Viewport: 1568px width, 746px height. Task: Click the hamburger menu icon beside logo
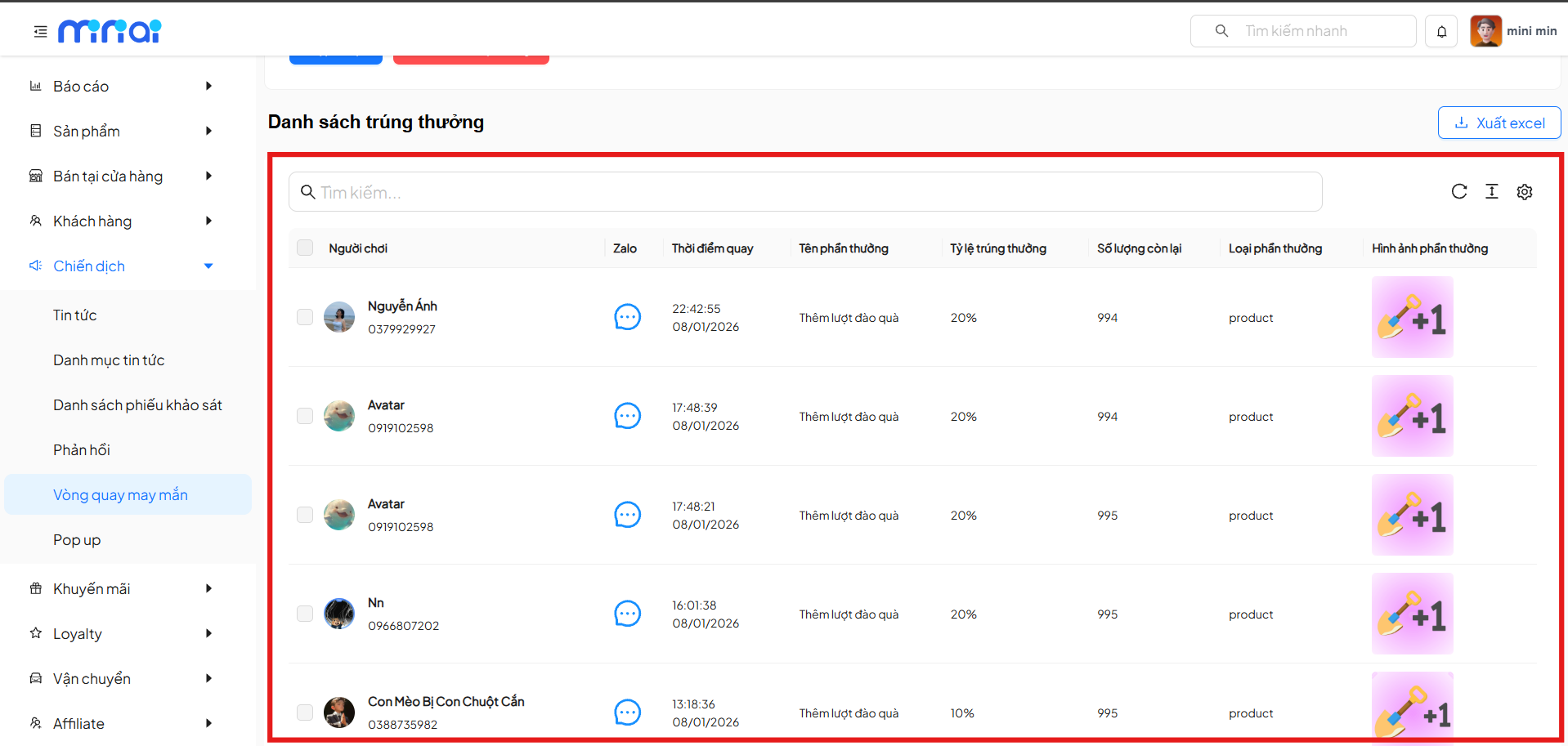click(40, 32)
